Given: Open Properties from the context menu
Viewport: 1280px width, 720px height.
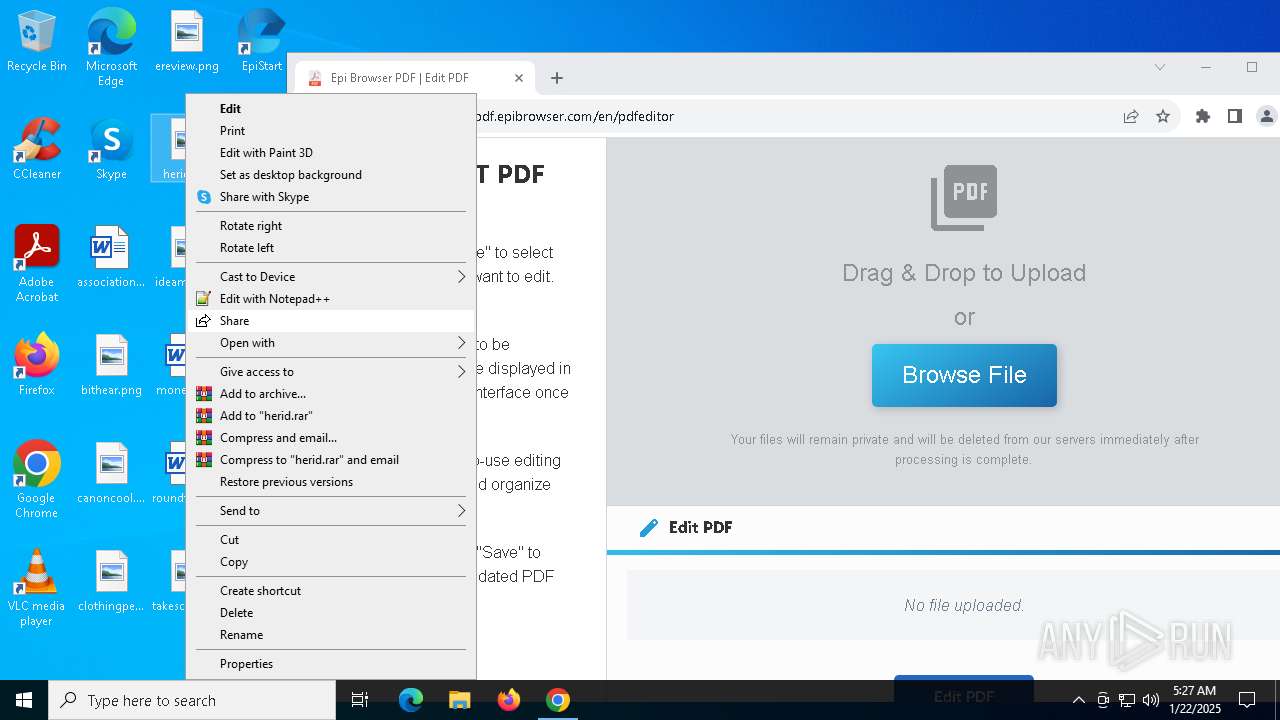Looking at the screenshot, I should [331, 664].
